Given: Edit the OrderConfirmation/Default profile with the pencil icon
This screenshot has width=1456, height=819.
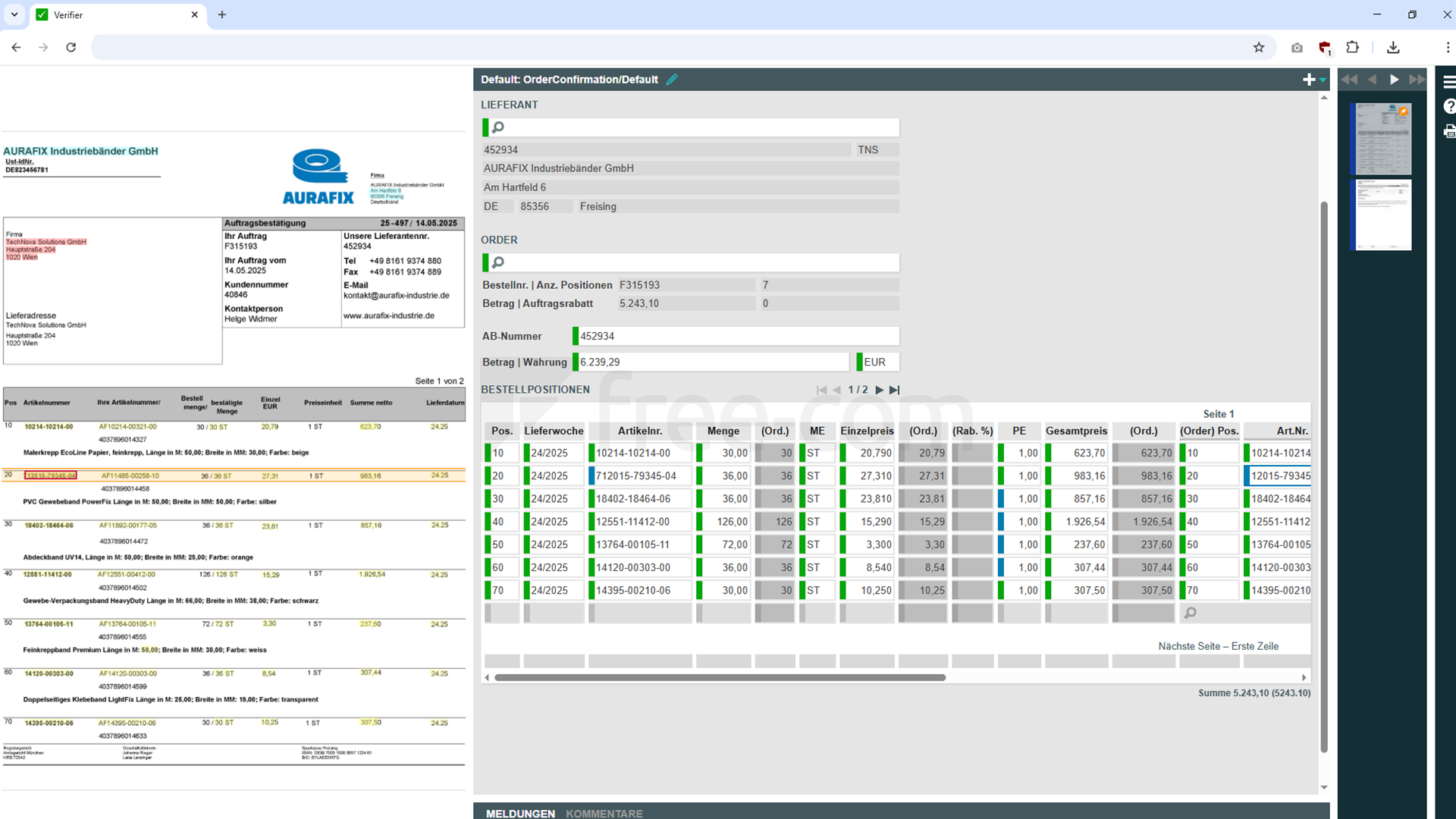Looking at the screenshot, I should [672, 80].
